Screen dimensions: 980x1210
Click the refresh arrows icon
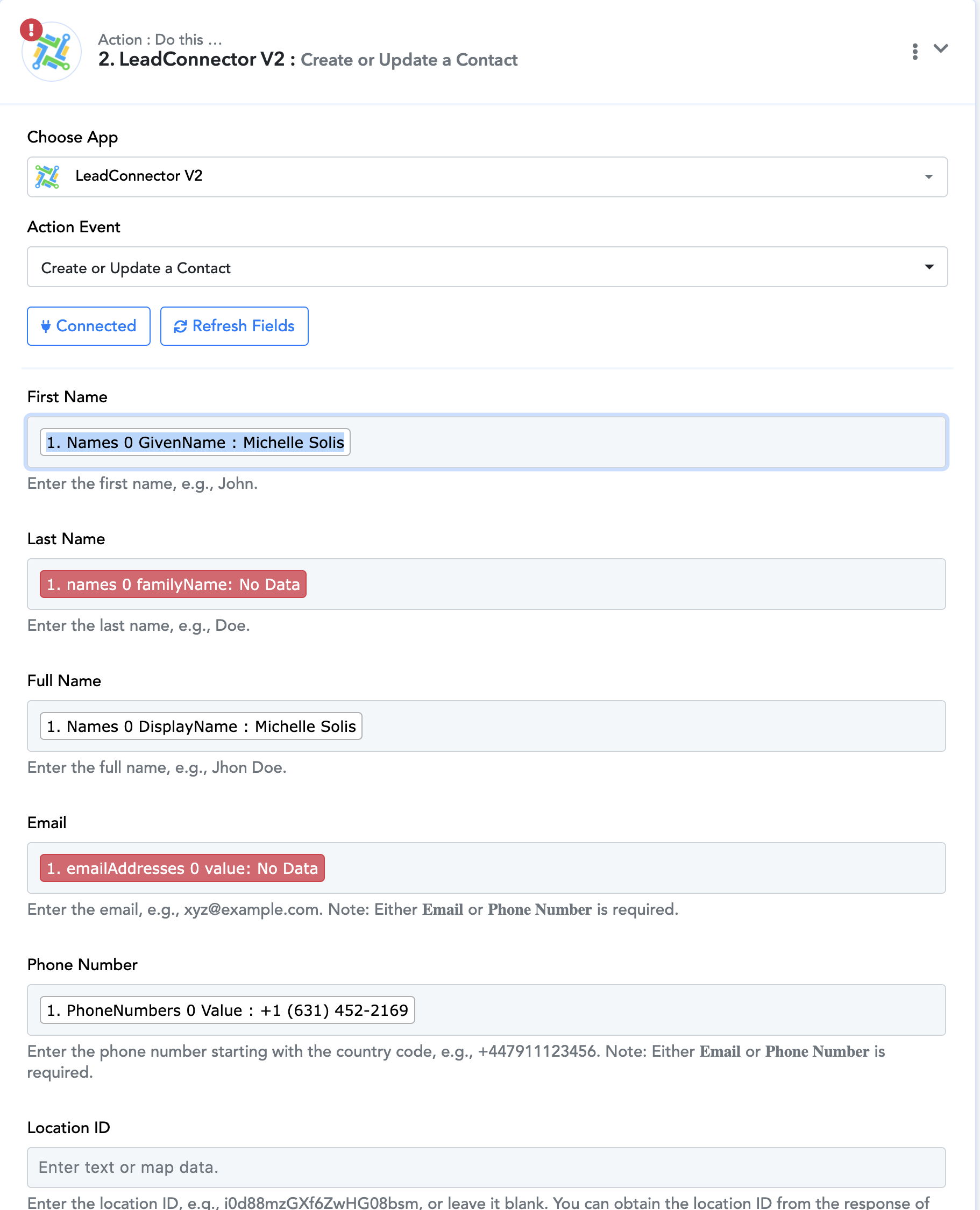pyautogui.click(x=180, y=327)
